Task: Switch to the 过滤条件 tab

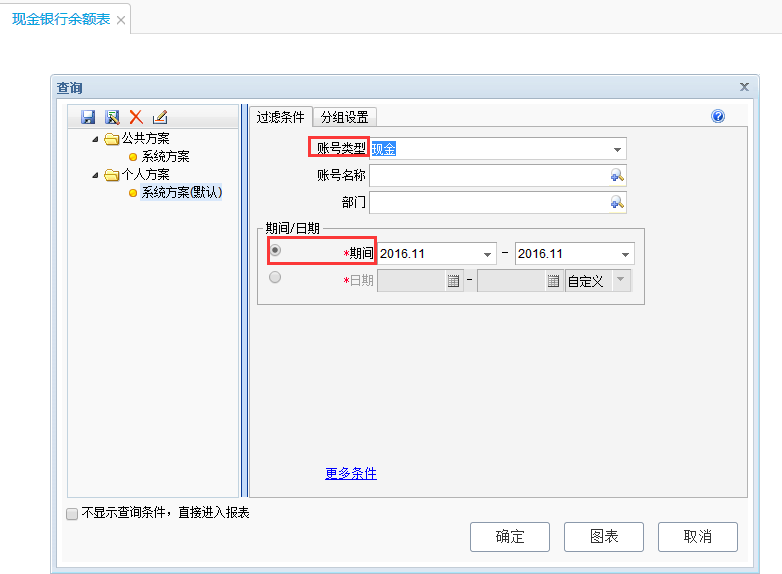Action: click(x=280, y=117)
